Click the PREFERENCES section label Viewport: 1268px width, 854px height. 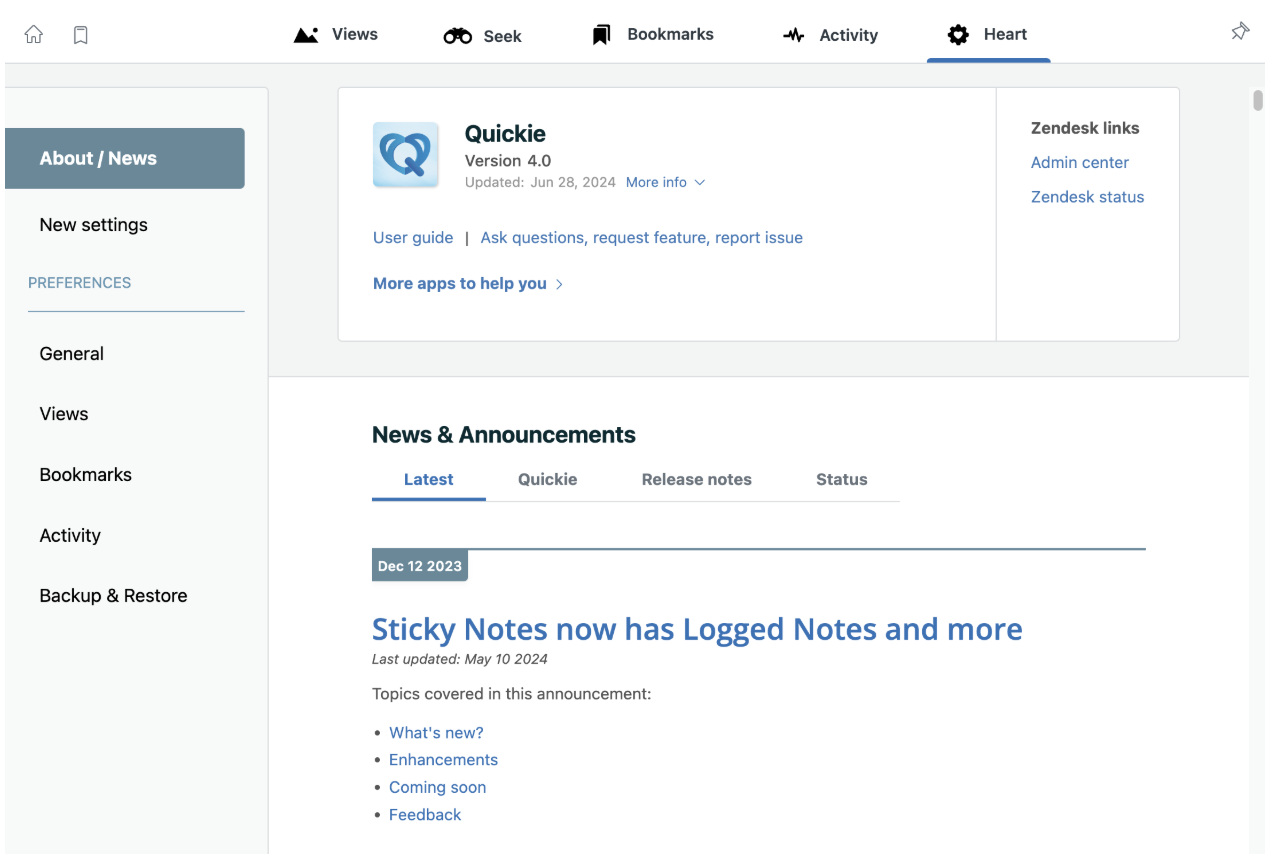coord(80,283)
